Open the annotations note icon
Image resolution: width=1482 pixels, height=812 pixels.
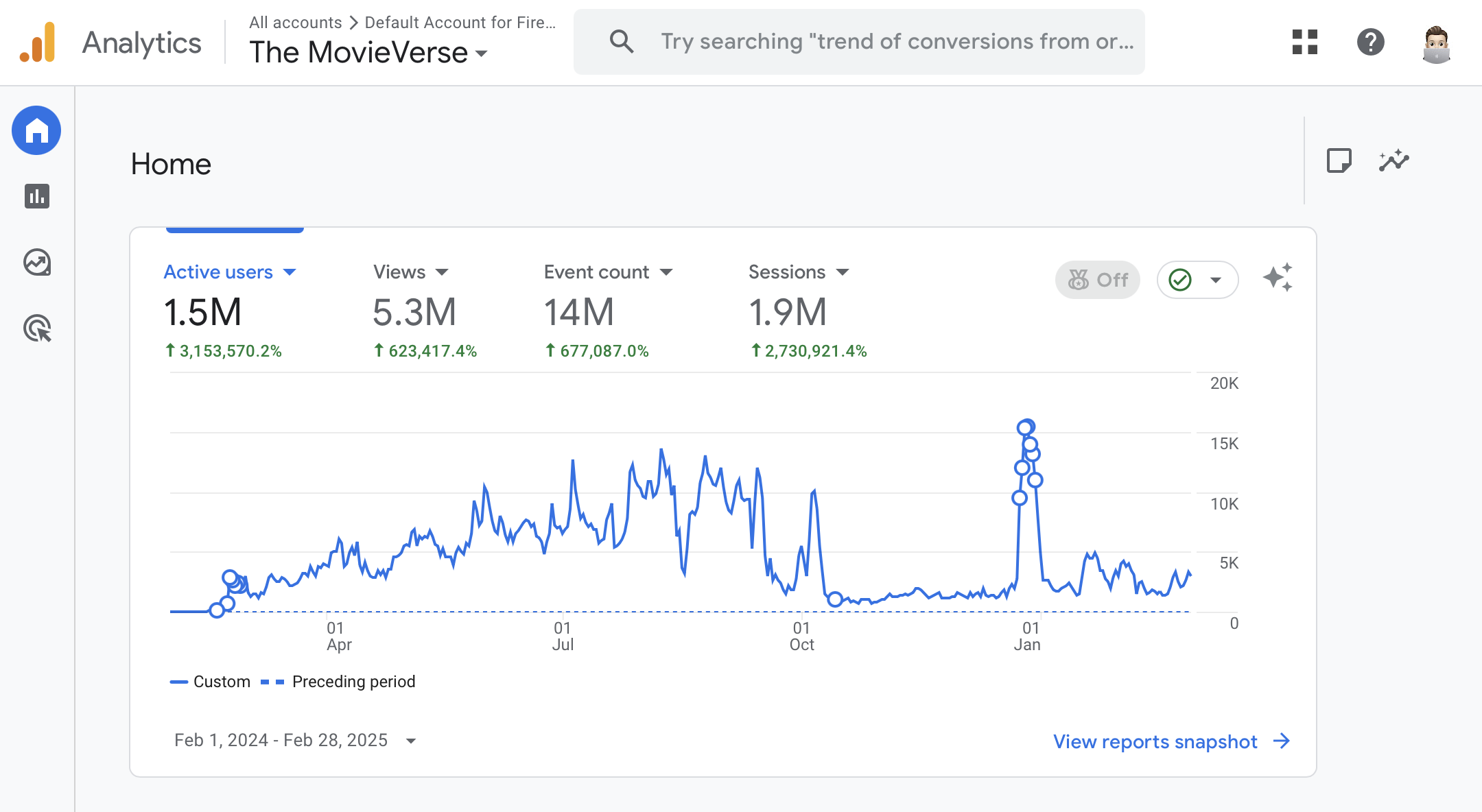[x=1339, y=161]
